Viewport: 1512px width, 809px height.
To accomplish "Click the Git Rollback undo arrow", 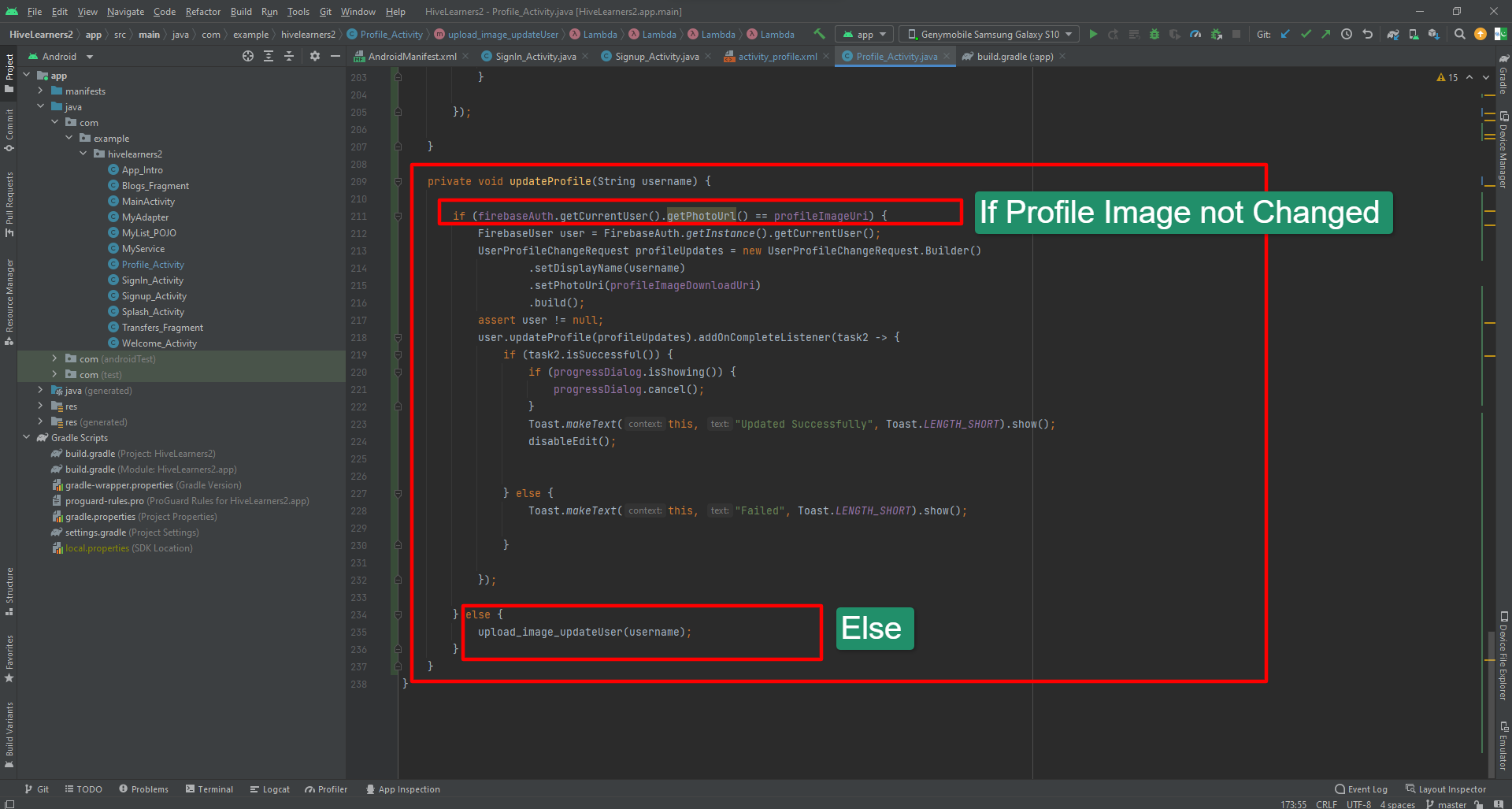I will pos(1368,34).
